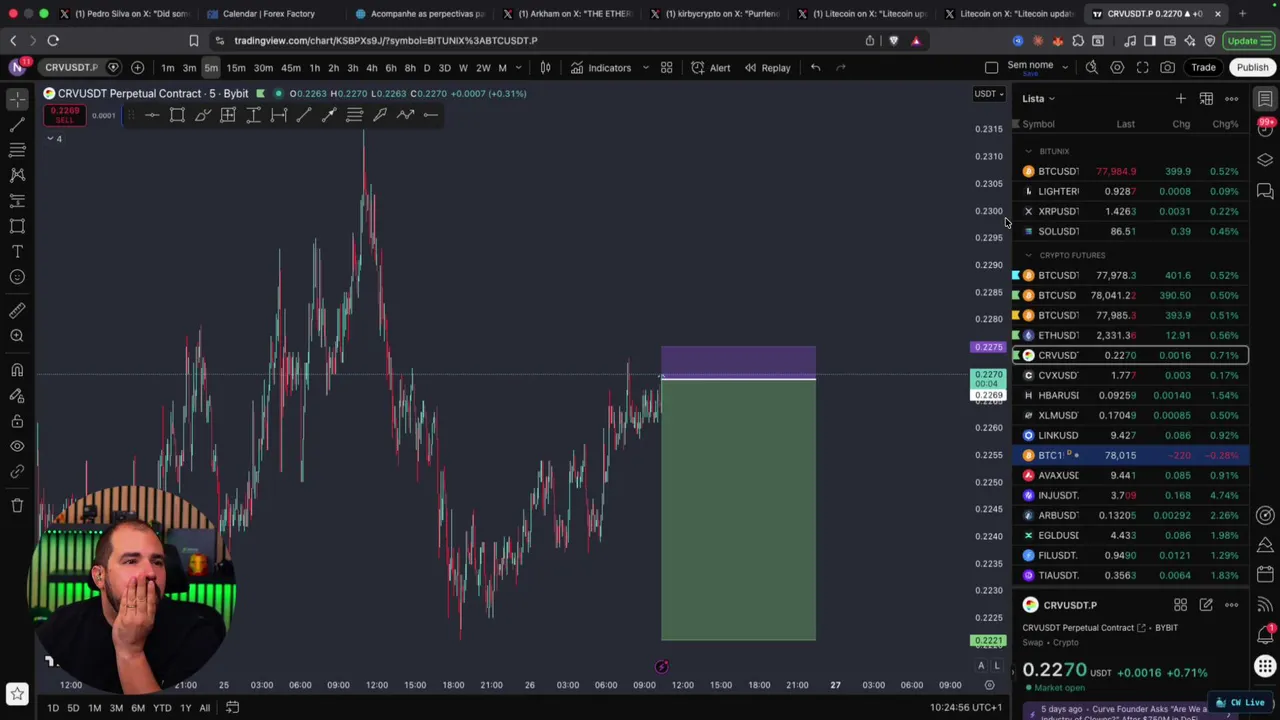This screenshot has width=1280, height=720.
Task: Select the daily D timeframe
Action: [x=427, y=67]
